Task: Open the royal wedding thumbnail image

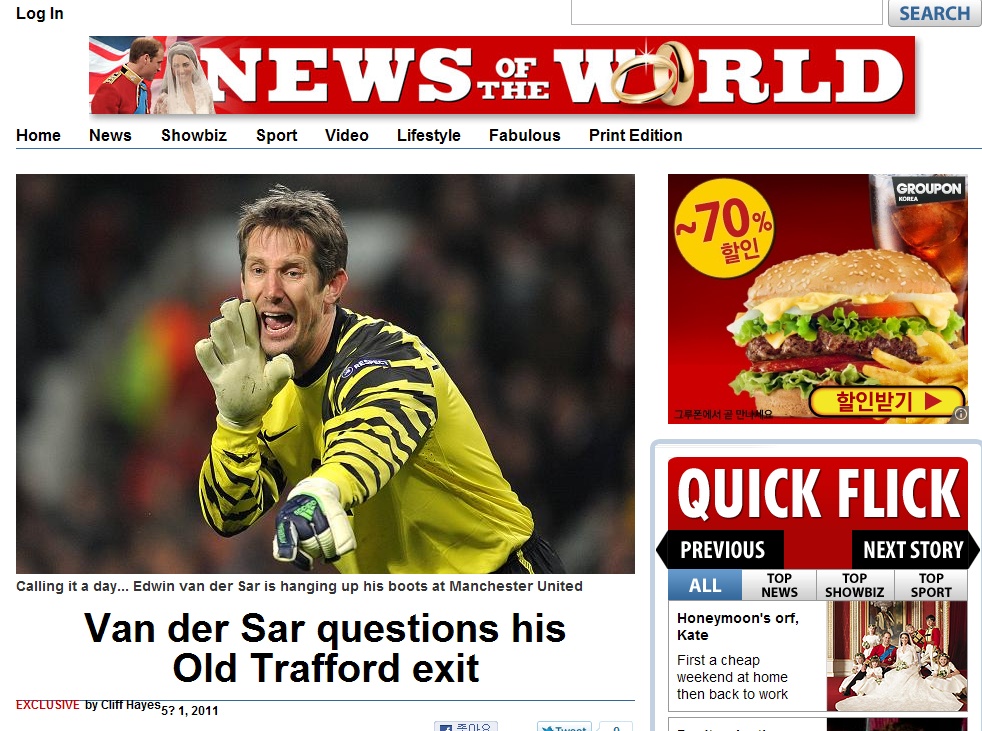Action: (897, 656)
